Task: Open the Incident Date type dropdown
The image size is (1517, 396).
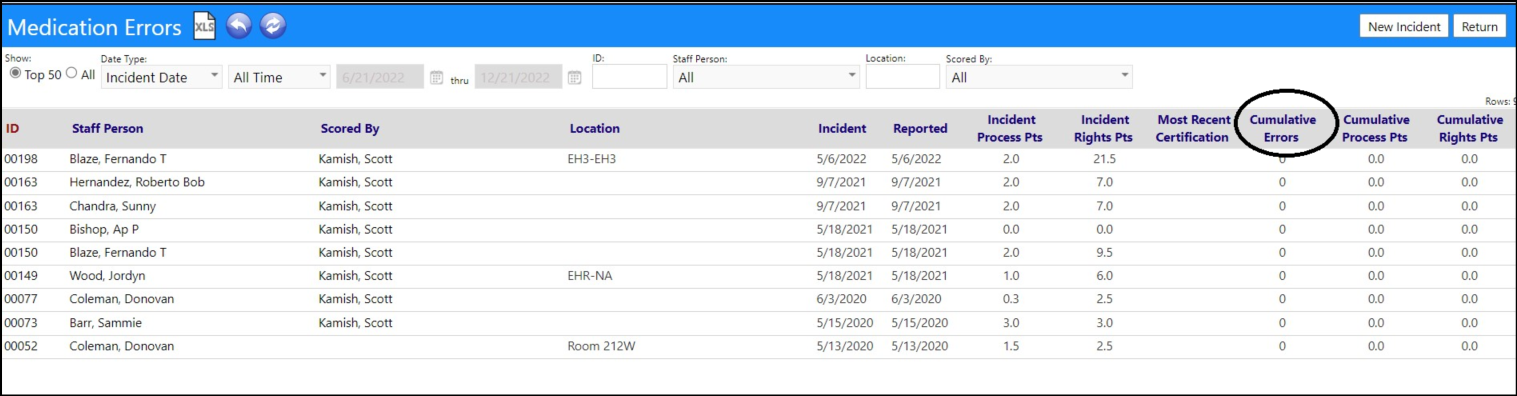Action: [x=161, y=77]
